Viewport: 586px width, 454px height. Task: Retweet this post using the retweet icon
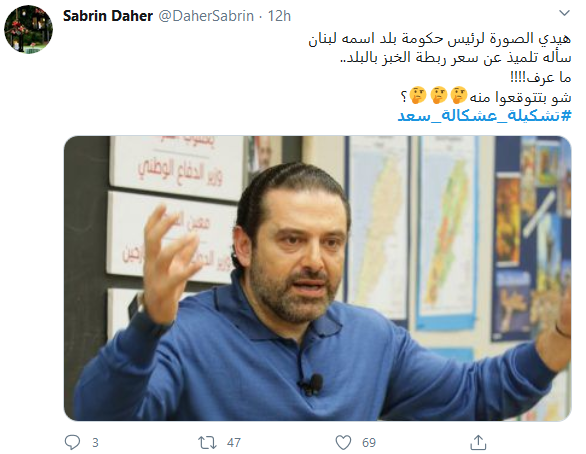(x=207, y=442)
